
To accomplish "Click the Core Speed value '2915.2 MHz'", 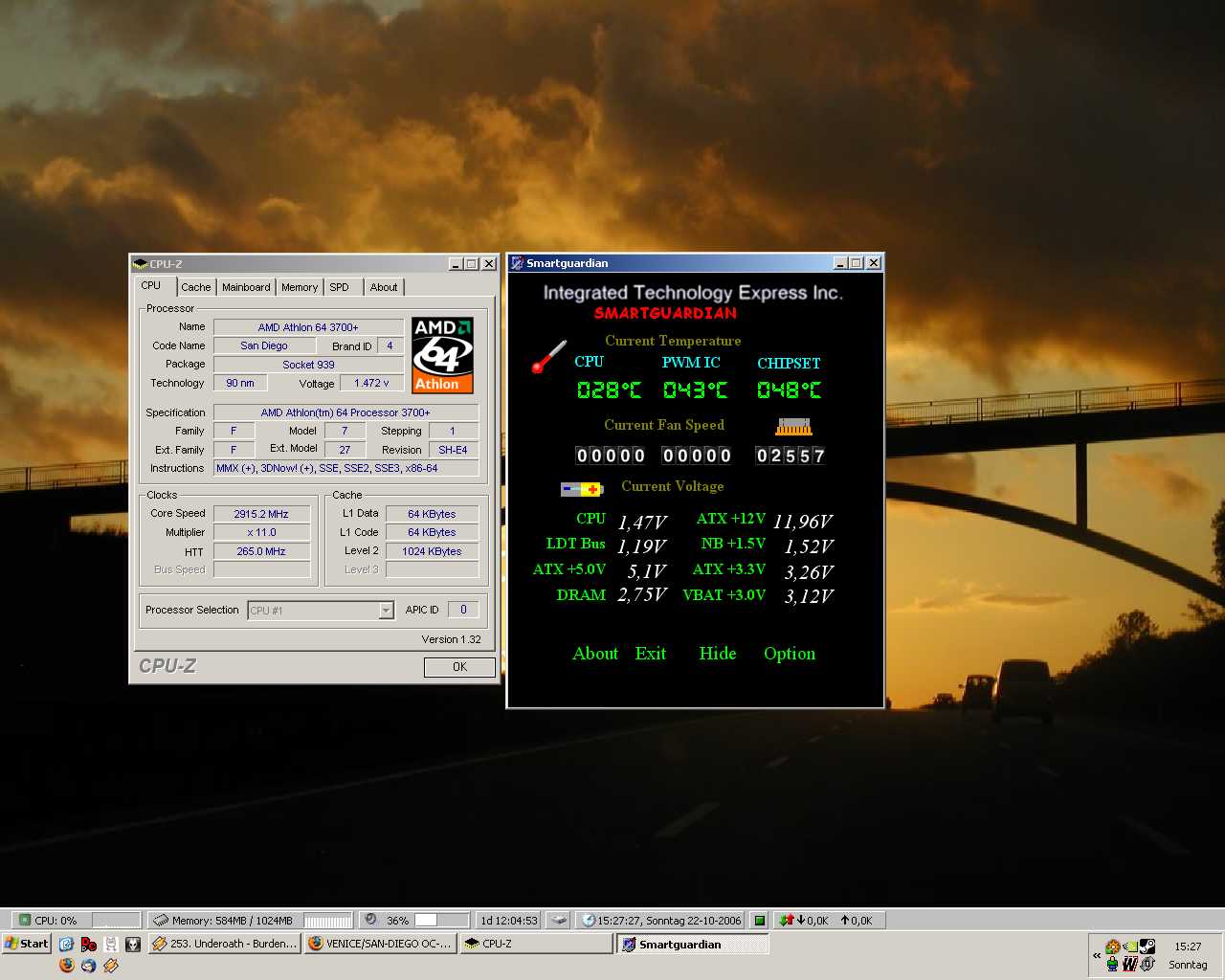I will 261,514.
